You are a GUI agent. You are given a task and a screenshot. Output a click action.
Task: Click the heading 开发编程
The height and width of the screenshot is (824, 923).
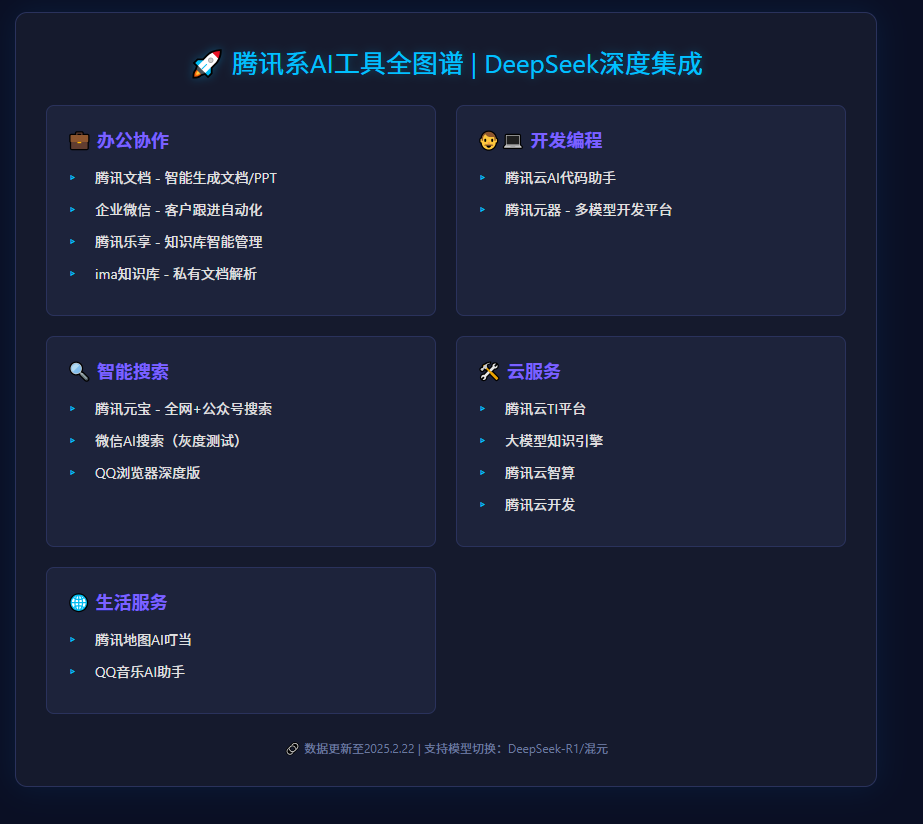point(566,141)
